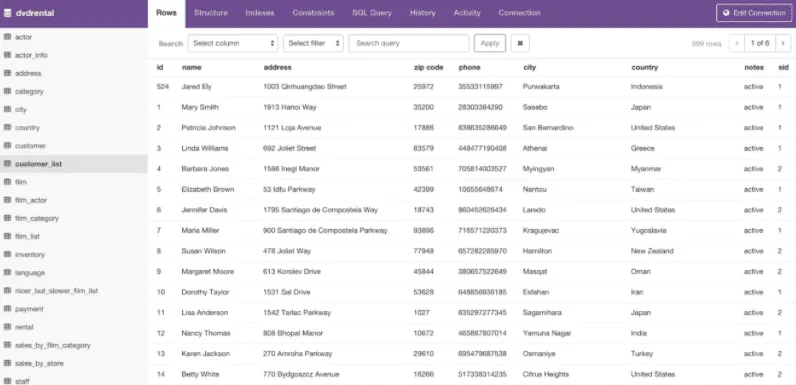The width and height of the screenshot is (796, 385).
Task: Click the table icon beside staff
Action: click(8, 381)
